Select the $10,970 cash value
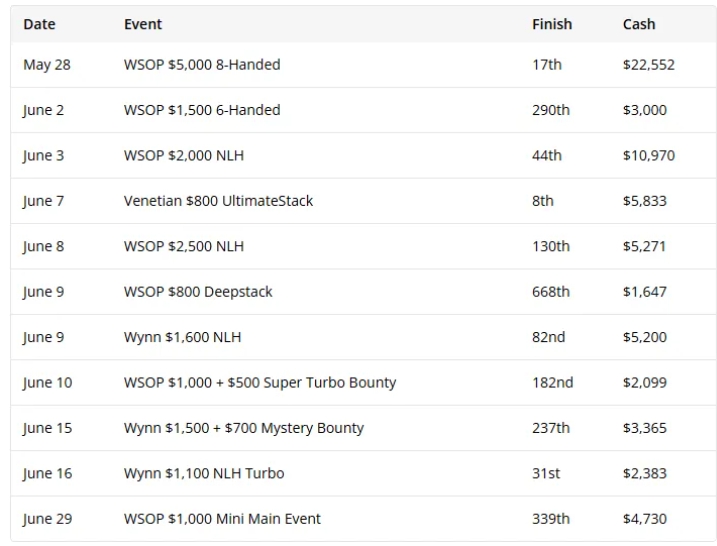This screenshot has width=717, height=546. [x=648, y=156]
